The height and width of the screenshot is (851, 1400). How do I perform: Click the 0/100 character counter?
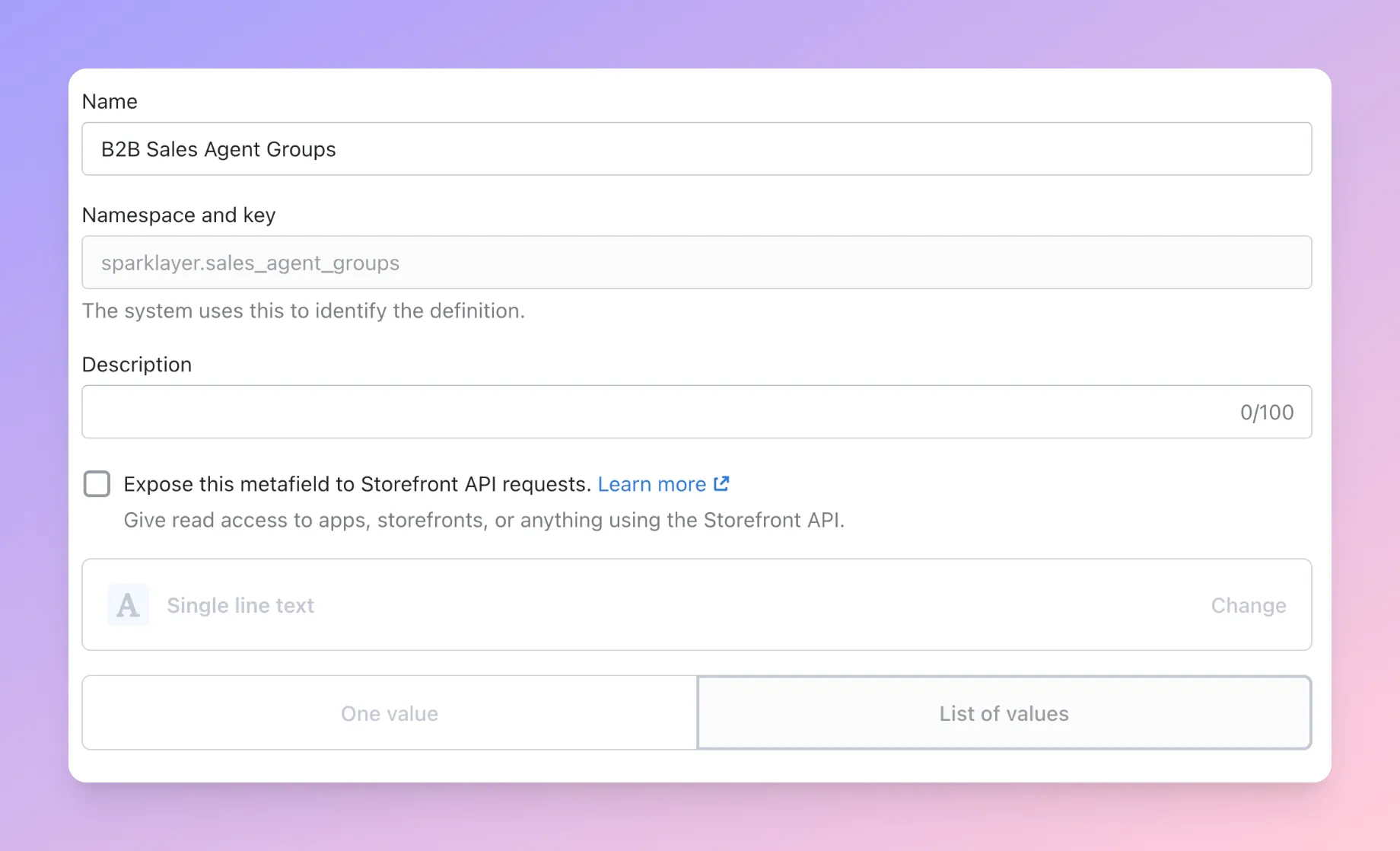tap(1267, 412)
